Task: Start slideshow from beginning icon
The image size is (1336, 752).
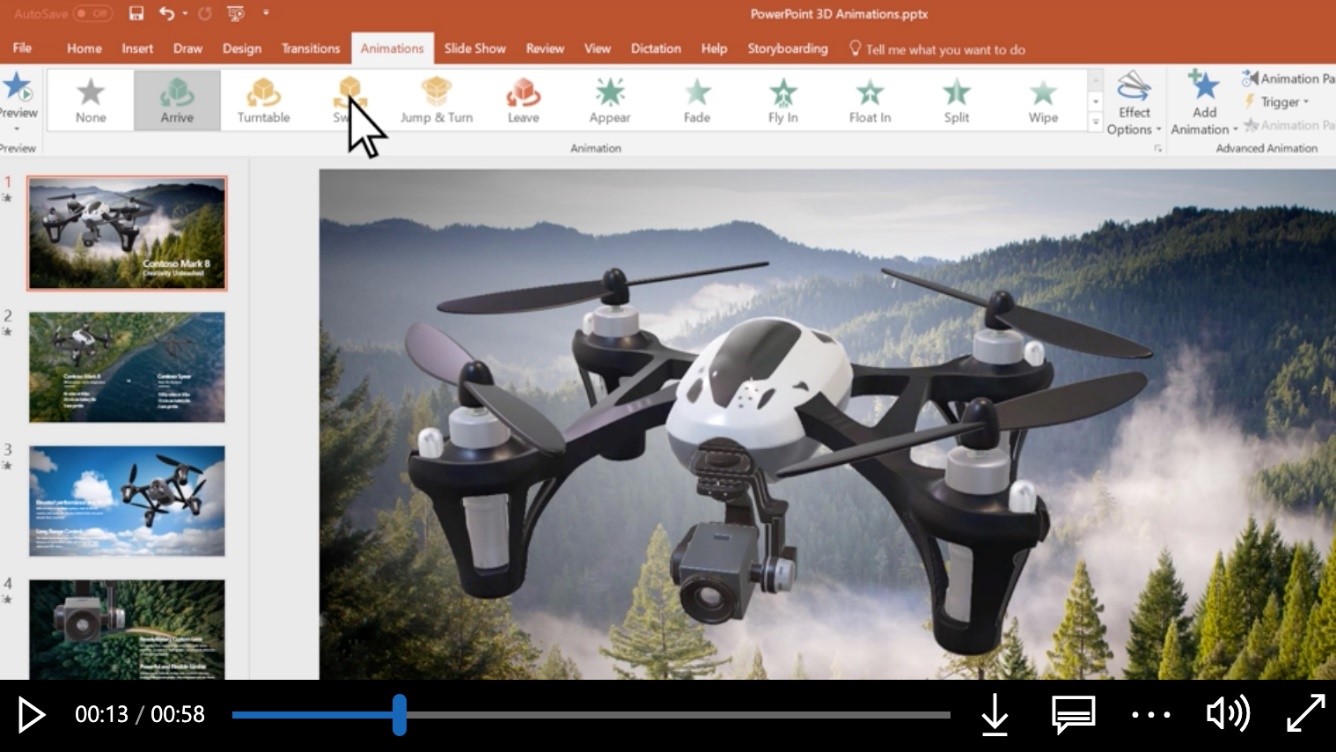Action: [x=236, y=14]
